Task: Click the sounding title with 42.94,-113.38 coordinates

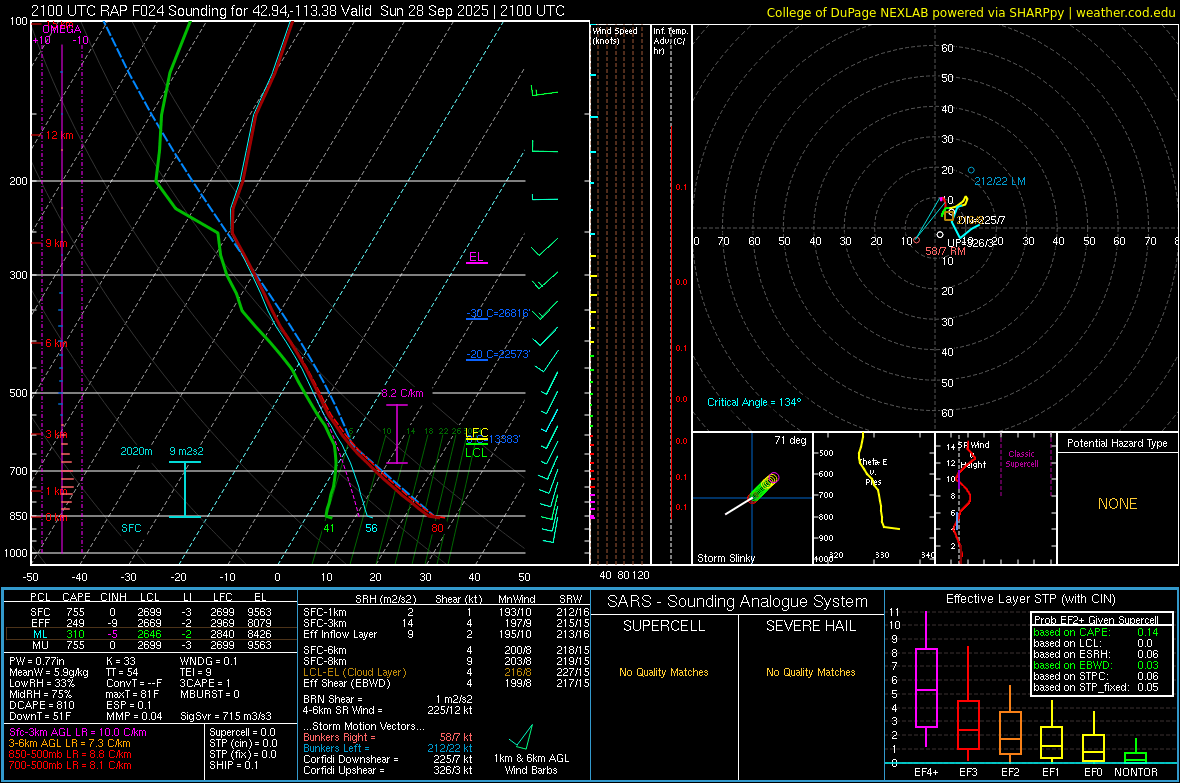Action: [x=298, y=11]
